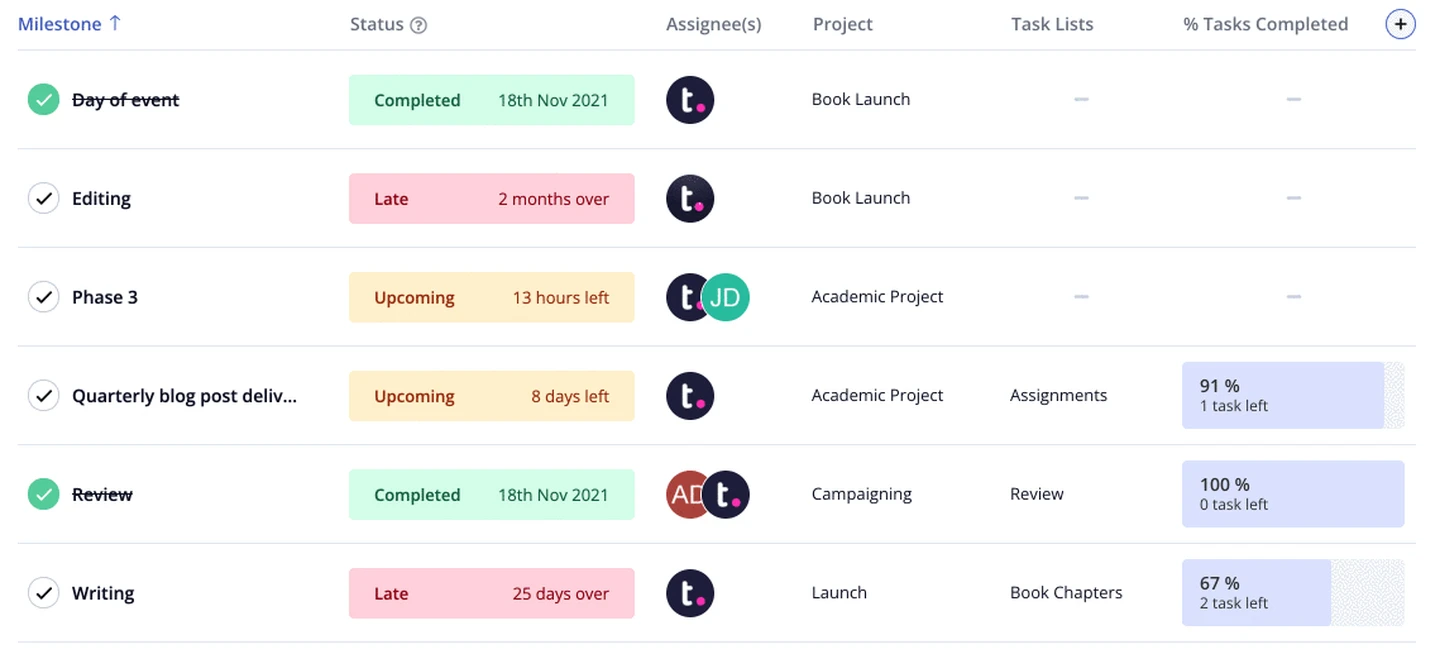The height and width of the screenshot is (654, 1440).
Task: Sort by the Milestone column header
Action: coord(60,24)
